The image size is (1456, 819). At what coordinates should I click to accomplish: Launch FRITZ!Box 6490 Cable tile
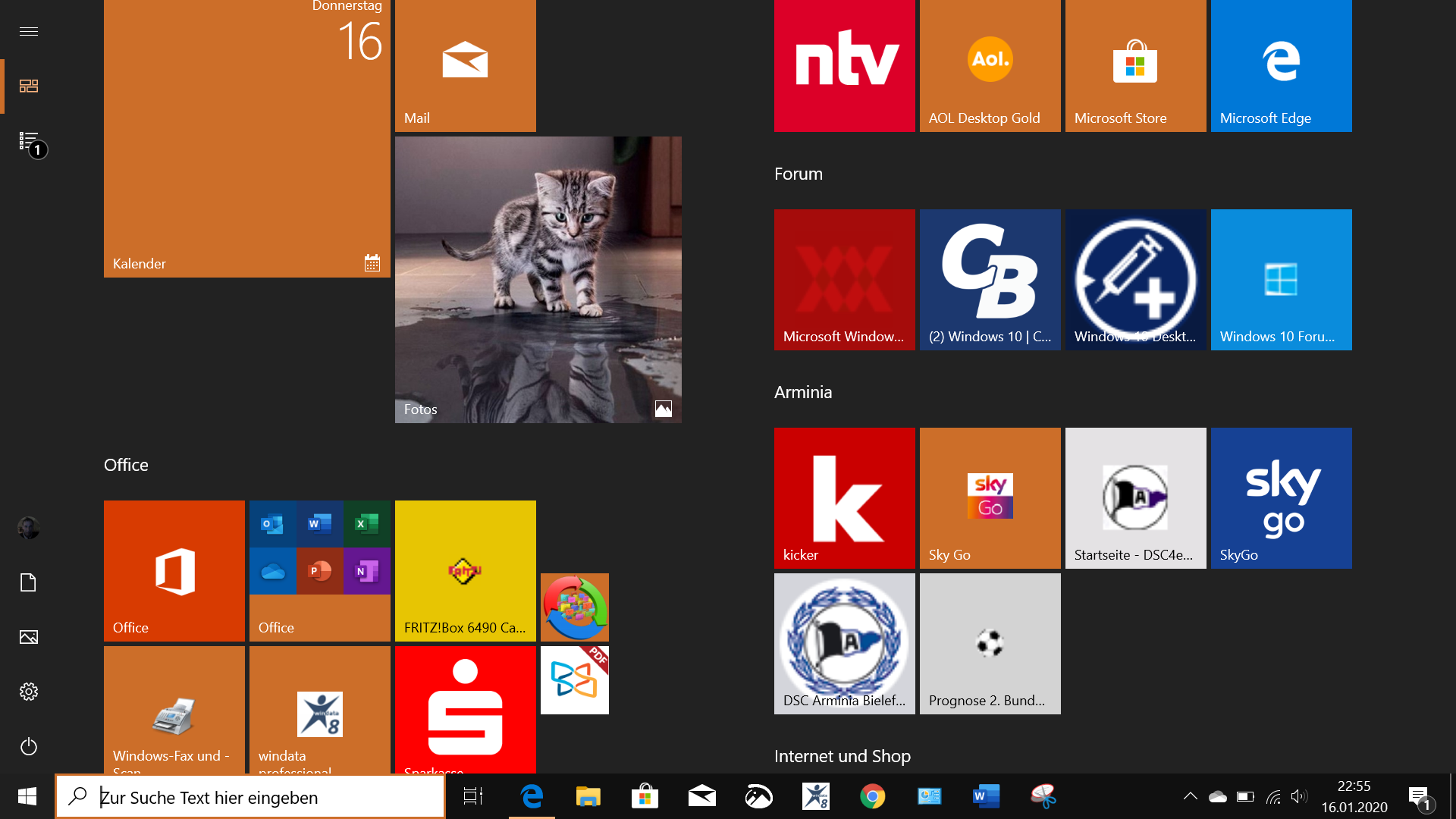tap(465, 570)
